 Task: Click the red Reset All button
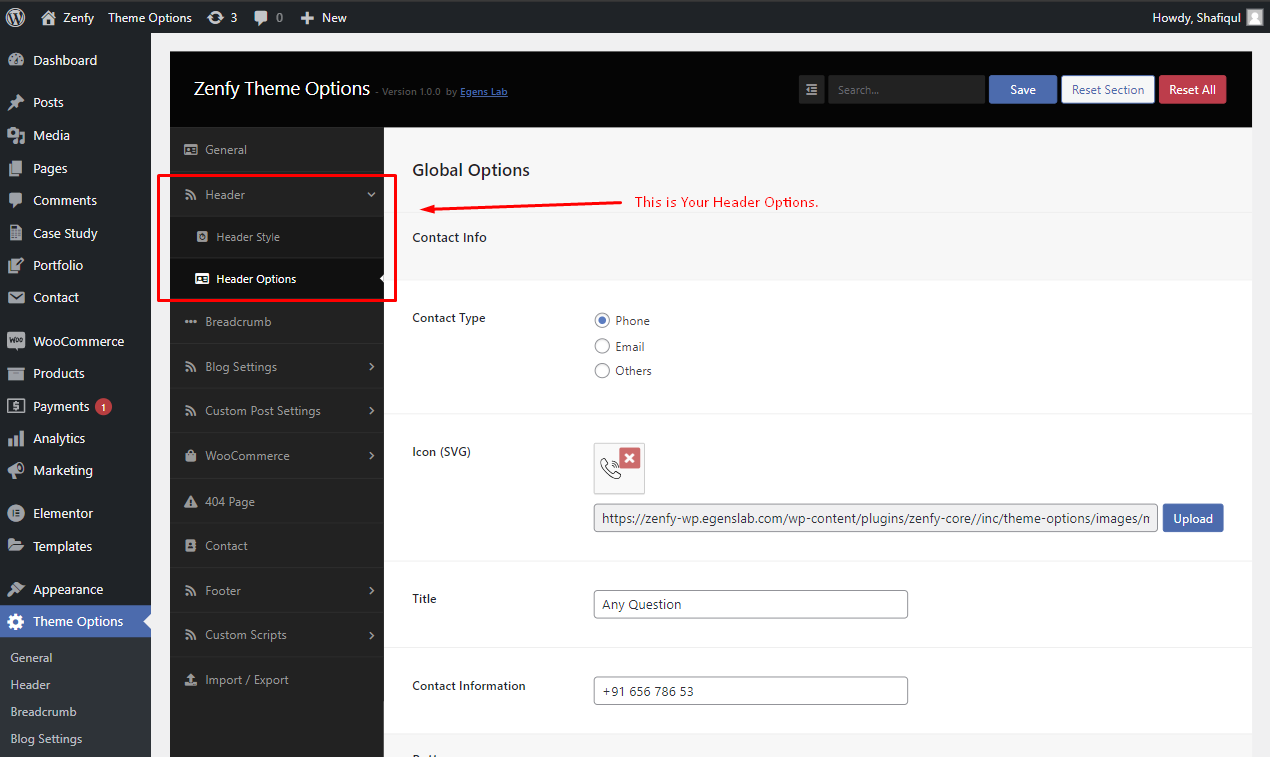click(x=1192, y=89)
